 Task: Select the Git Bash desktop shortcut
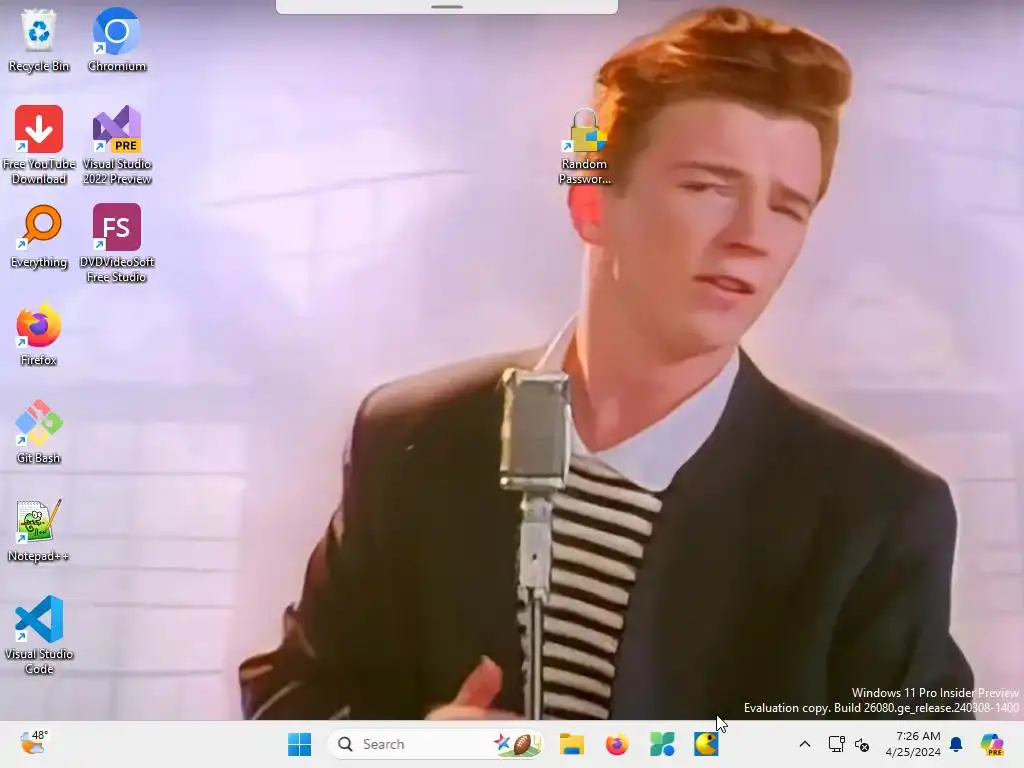[x=39, y=432]
